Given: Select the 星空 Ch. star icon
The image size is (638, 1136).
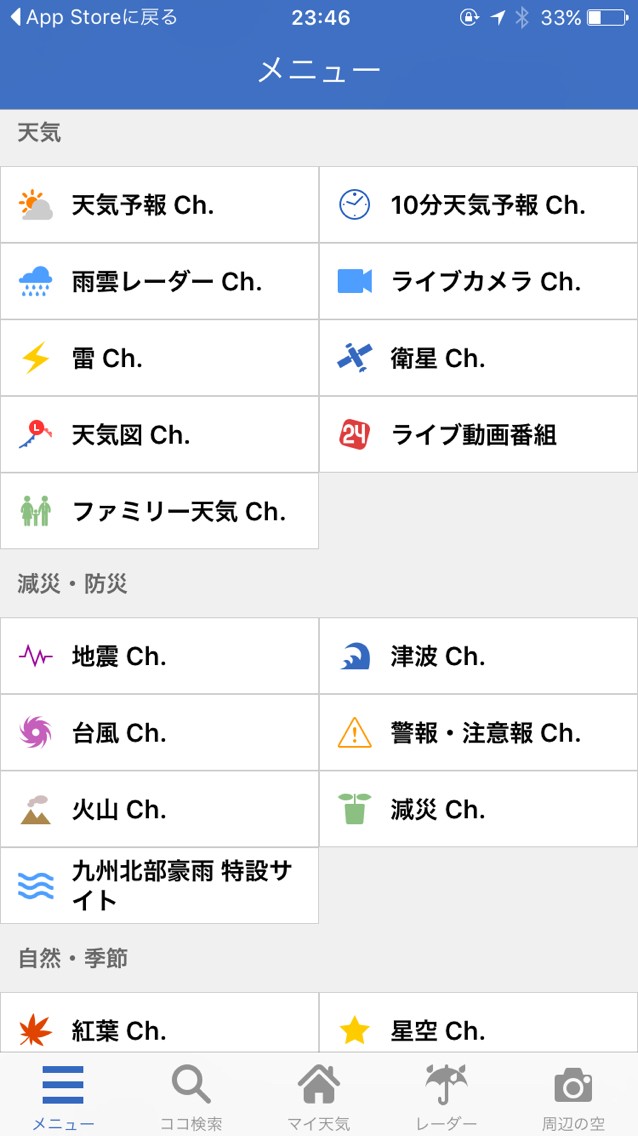Looking at the screenshot, I should [x=354, y=1030].
